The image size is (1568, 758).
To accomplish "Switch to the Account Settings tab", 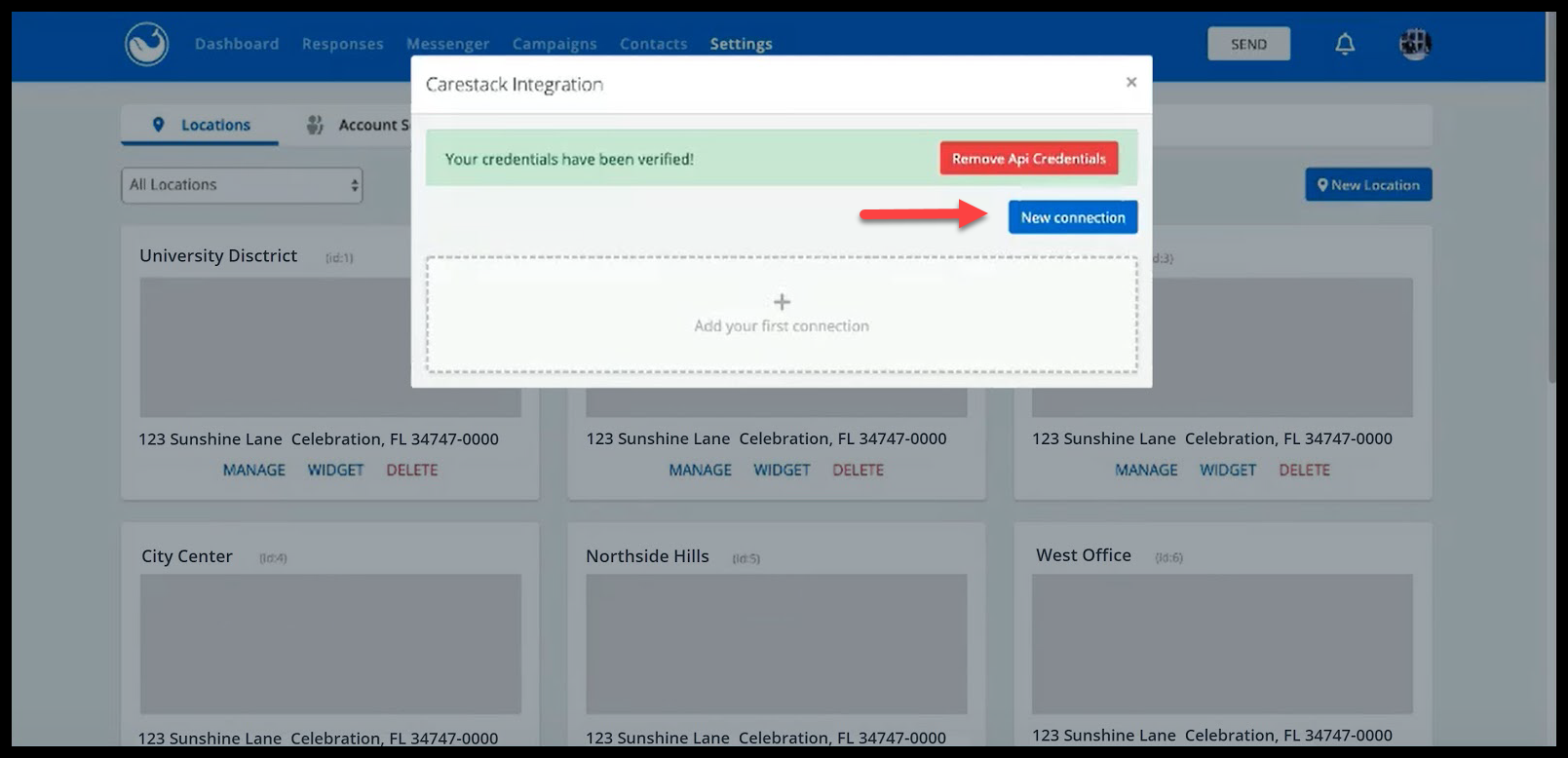I will point(359,125).
